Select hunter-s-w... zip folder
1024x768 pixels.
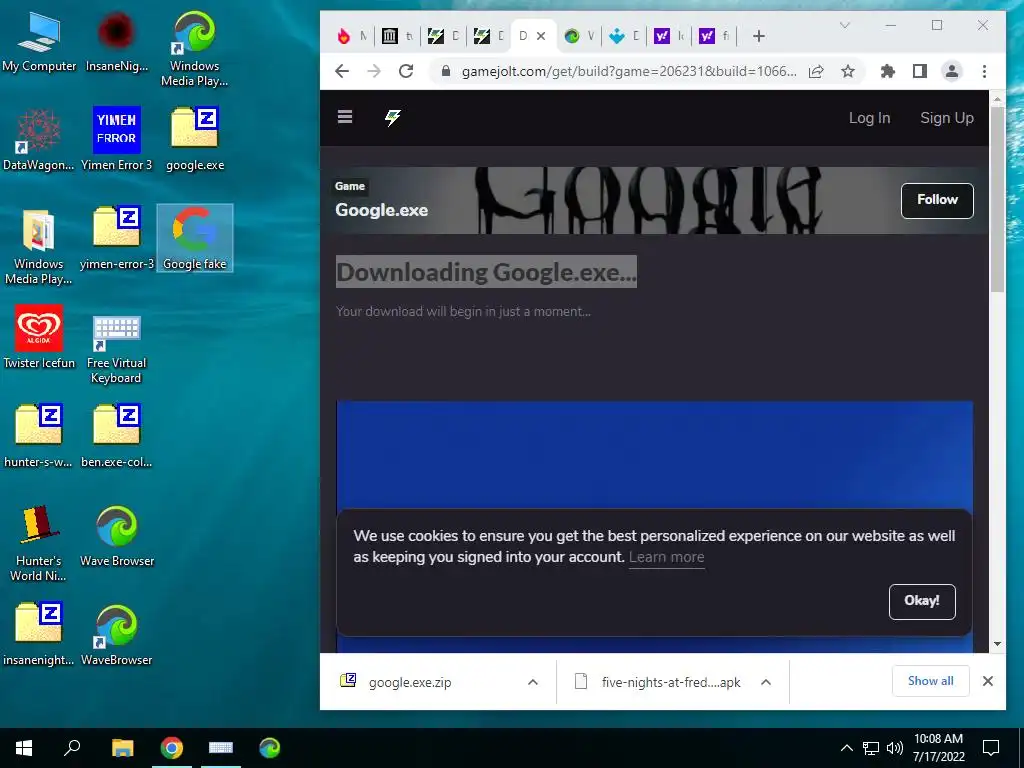tap(39, 437)
